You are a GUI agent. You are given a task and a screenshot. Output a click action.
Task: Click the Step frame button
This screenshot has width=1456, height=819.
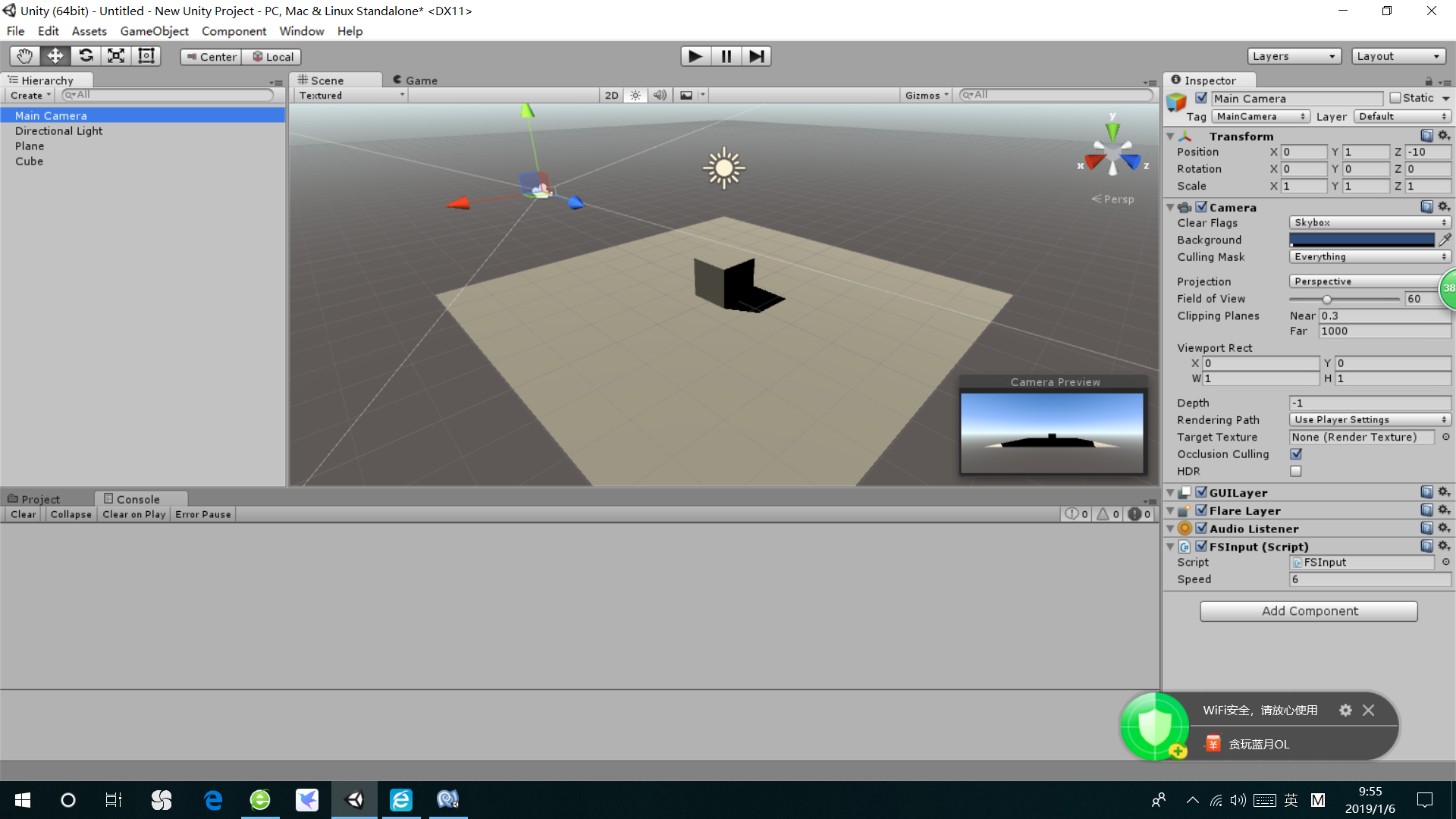(756, 55)
